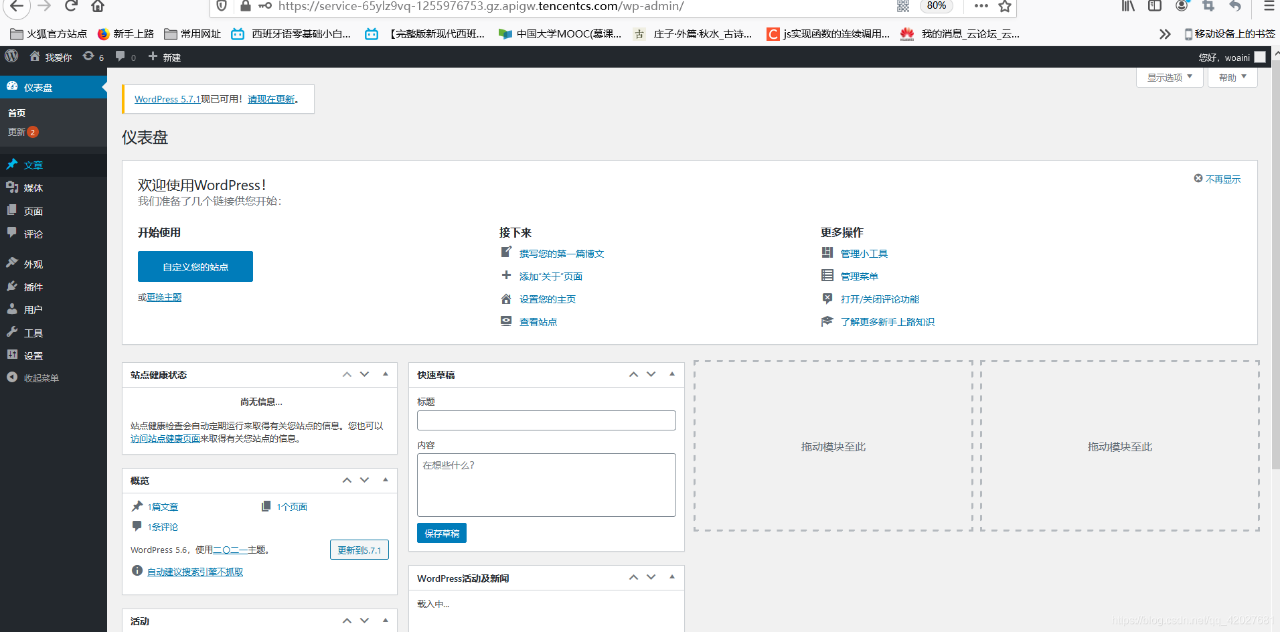This screenshot has width=1280, height=632.
Task: Go to the browser home page icon
Action: [98, 6]
